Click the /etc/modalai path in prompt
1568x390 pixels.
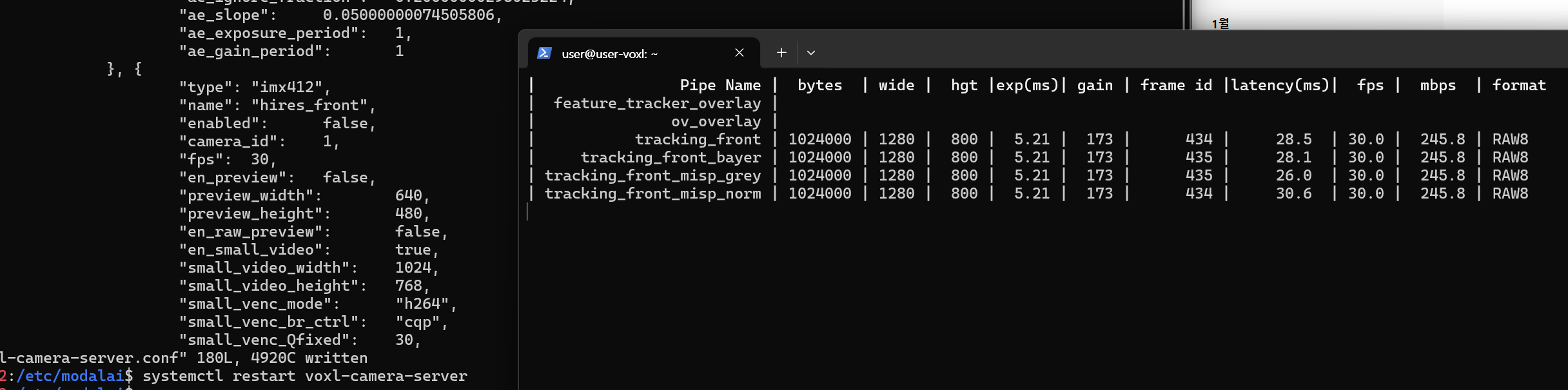tap(70, 376)
